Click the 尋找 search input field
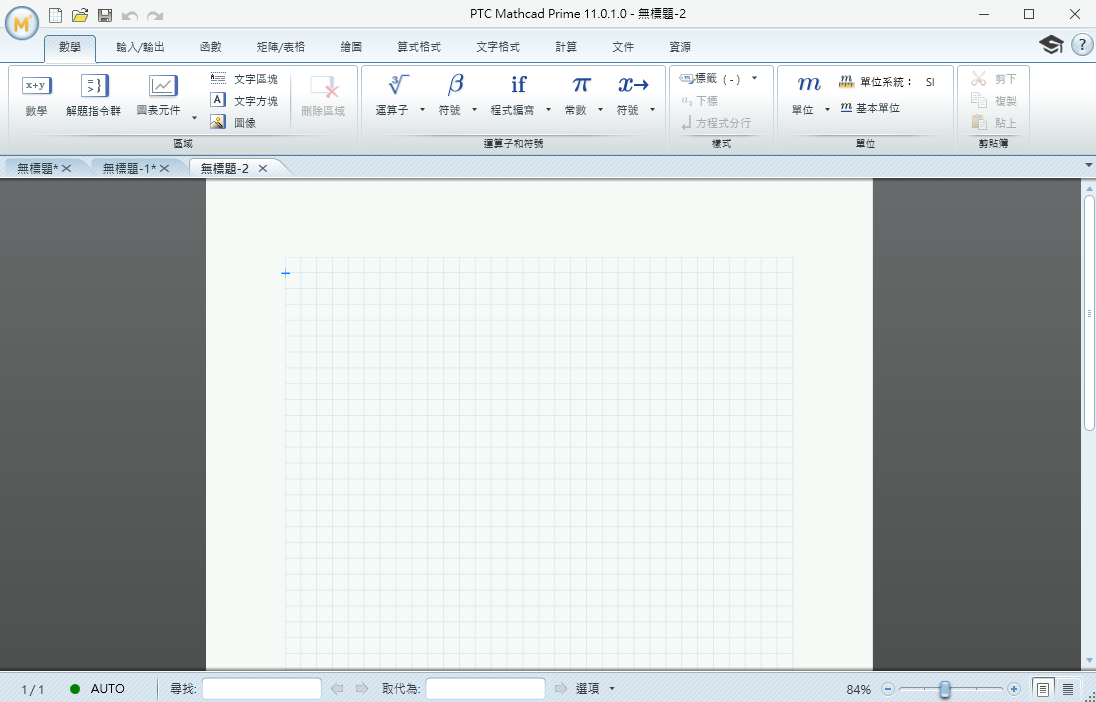The width and height of the screenshot is (1096, 702). 261,689
